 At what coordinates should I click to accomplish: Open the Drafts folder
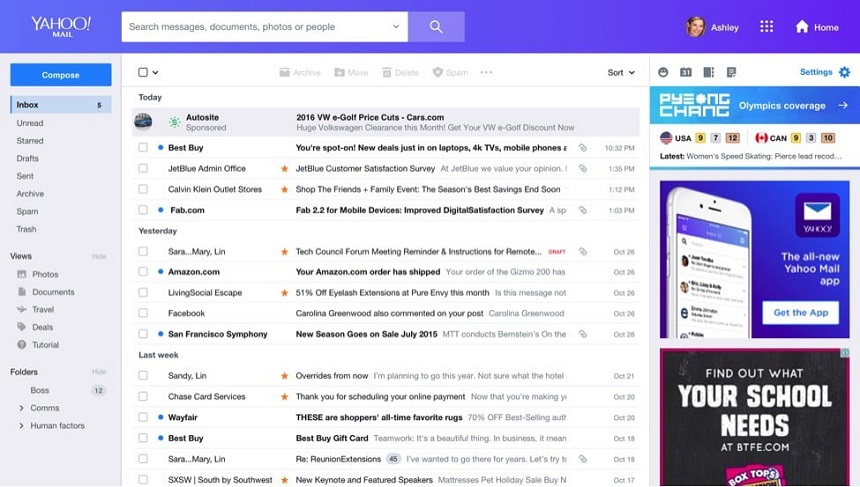point(28,158)
